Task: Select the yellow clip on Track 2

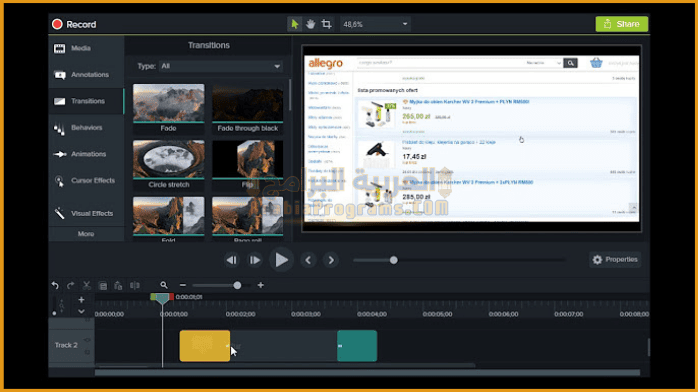Action: coord(205,346)
